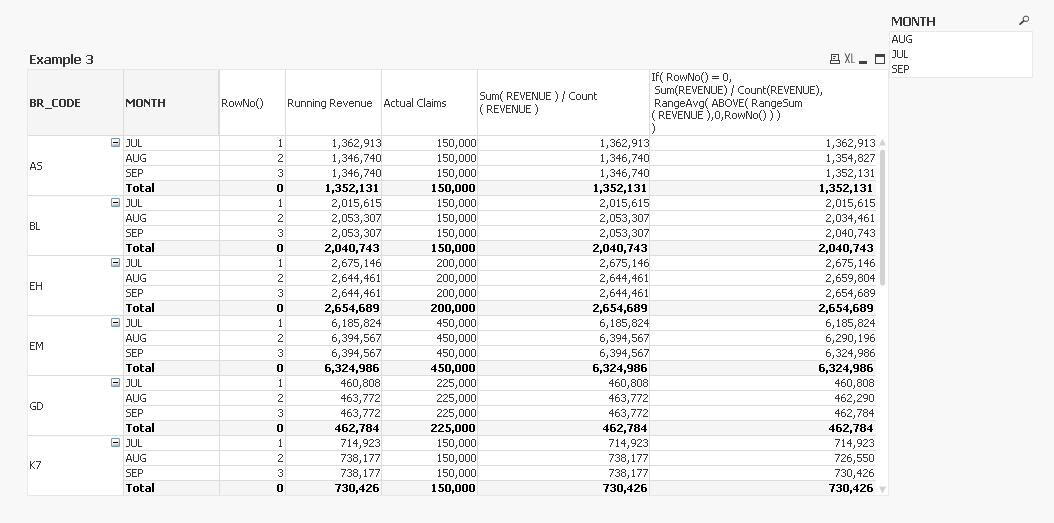This screenshot has height=523, width=1054.
Task: Click the Print icon above the table
Action: point(835,60)
